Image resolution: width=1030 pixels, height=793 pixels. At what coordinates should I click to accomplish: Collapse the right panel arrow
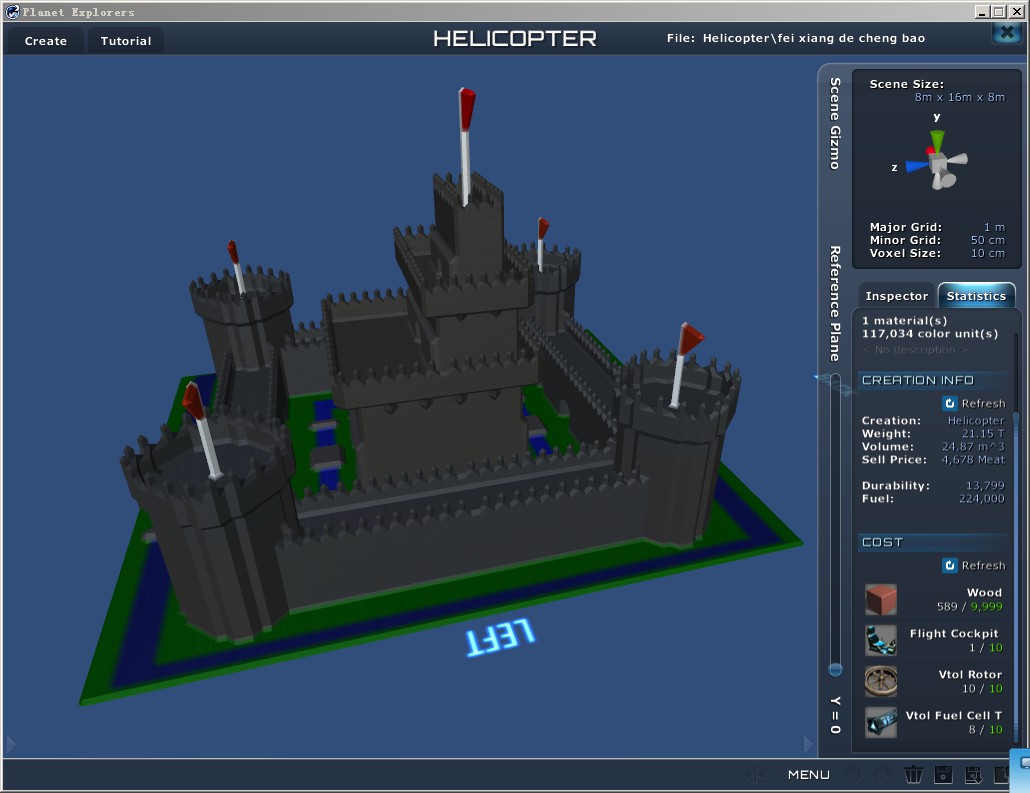[808, 744]
